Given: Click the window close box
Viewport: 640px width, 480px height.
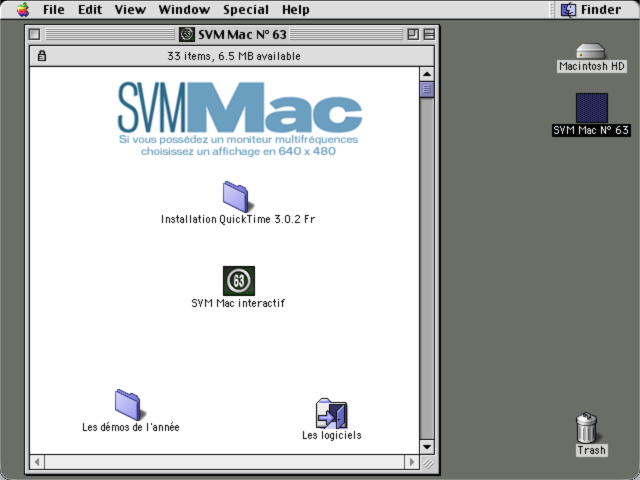Looking at the screenshot, I should [35, 34].
